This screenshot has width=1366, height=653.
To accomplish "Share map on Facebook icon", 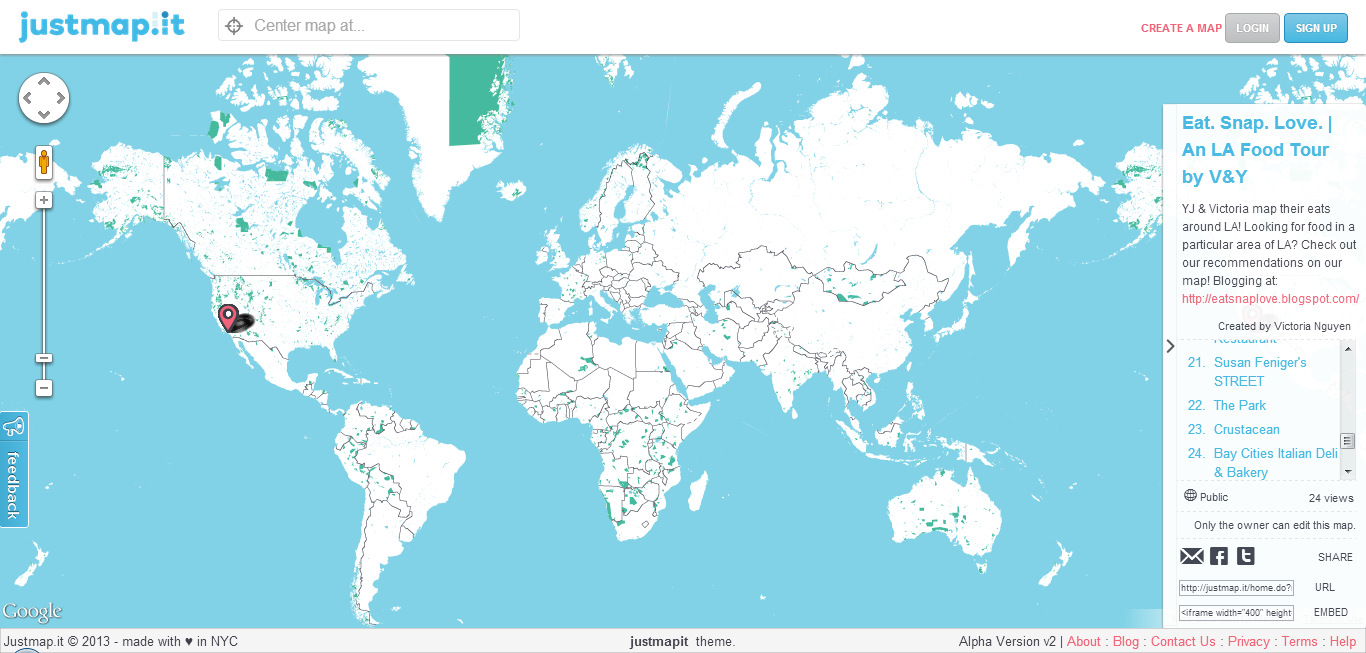I will 1219,557.
